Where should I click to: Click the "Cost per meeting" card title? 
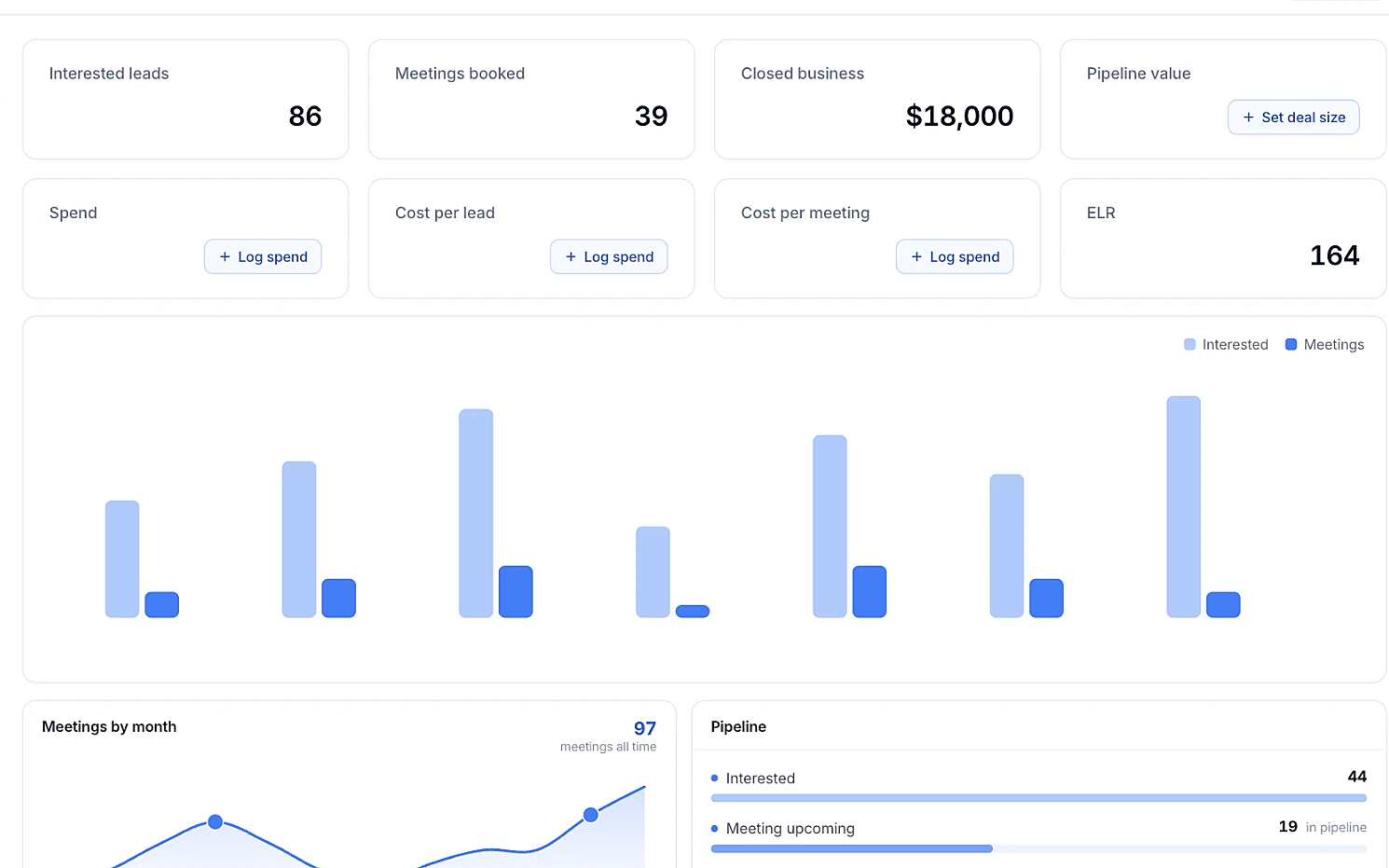point(805,214)
